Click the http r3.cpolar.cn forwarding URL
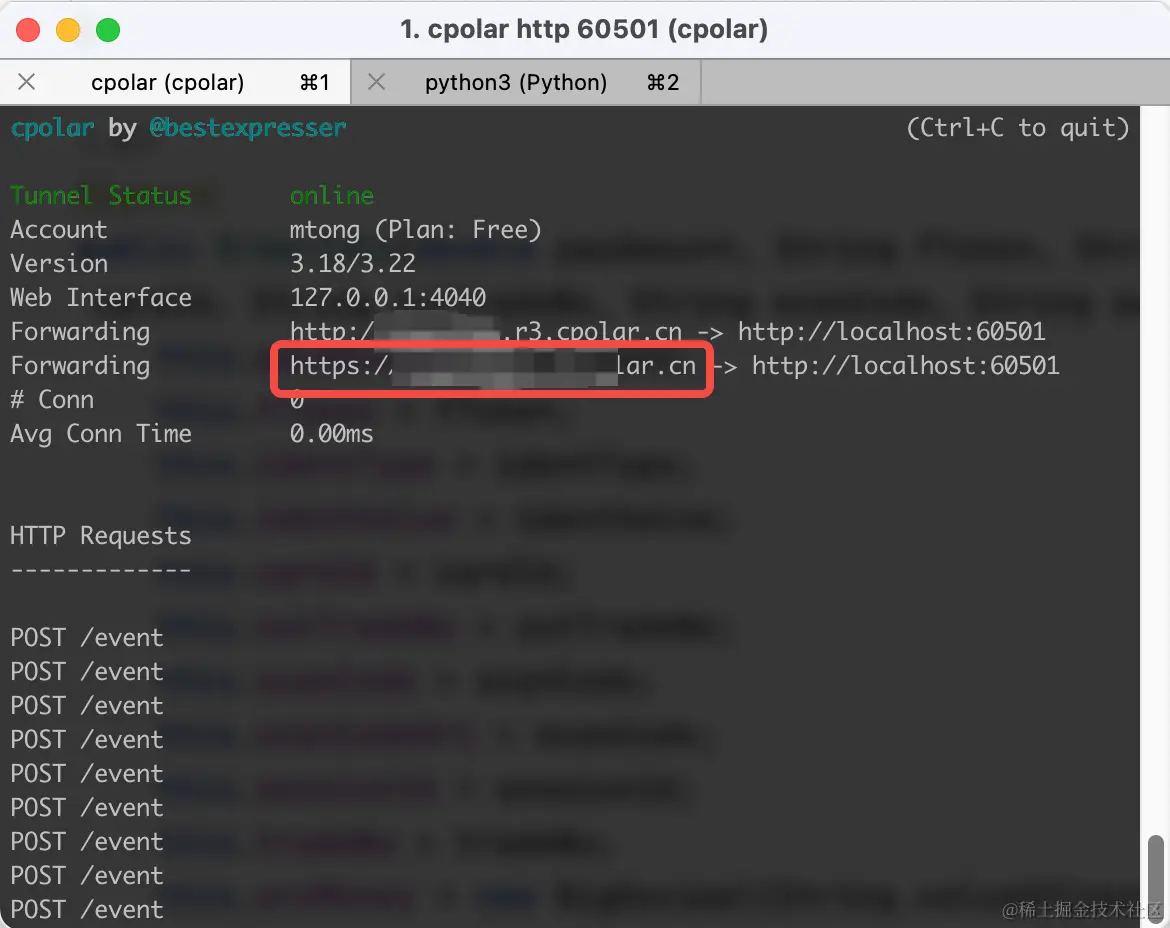 [486, 332]
